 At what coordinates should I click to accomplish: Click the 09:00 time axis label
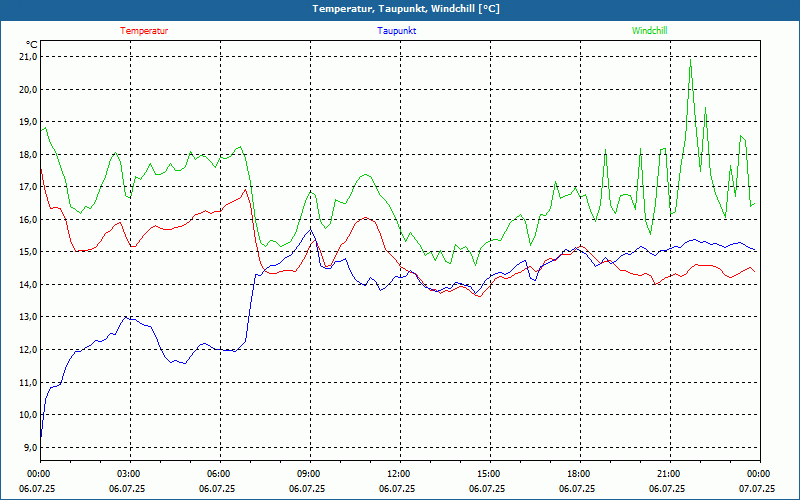[309, 474]
